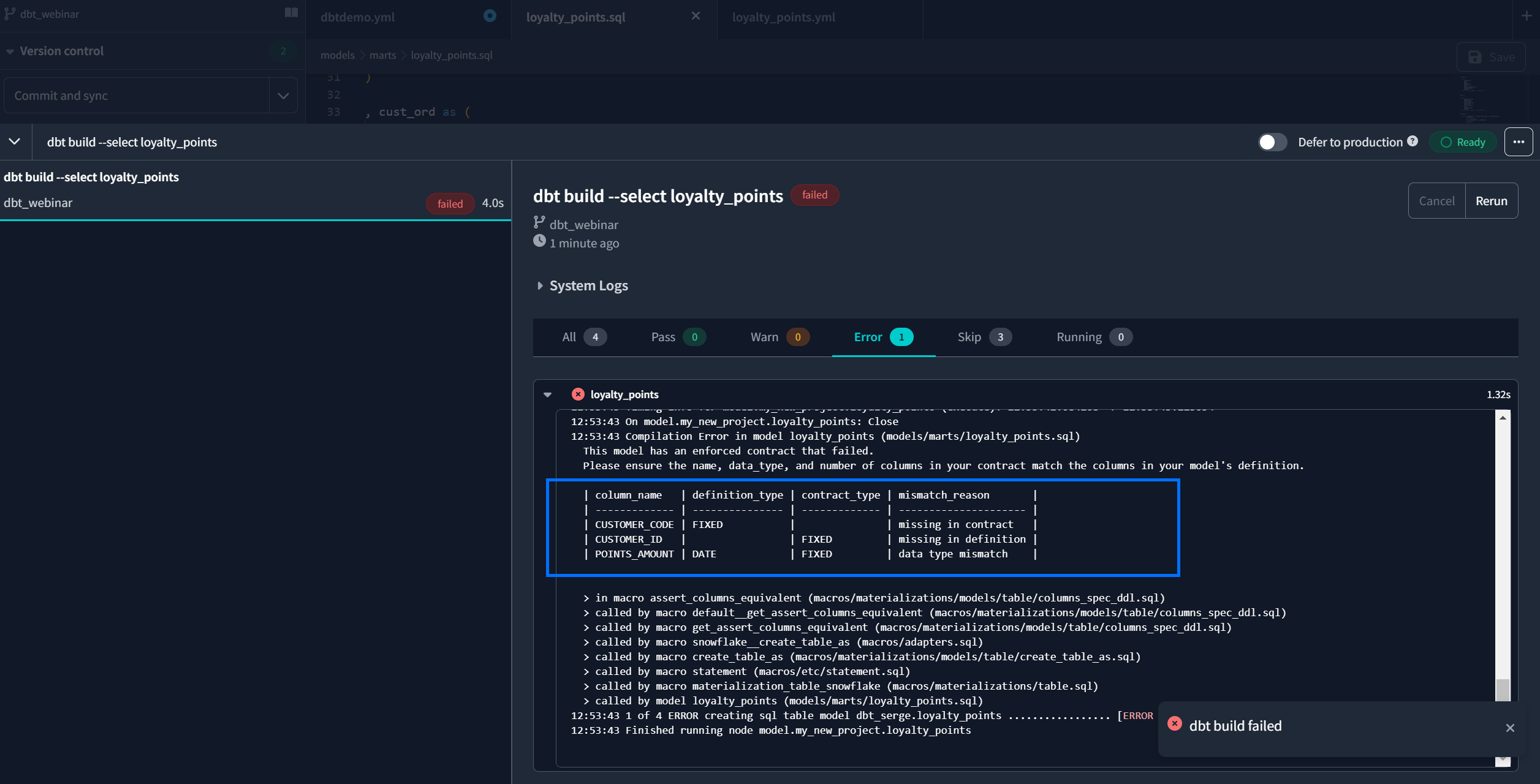1540x784 pixels.
Task: Click the git branch icon beside dbt_webinar
Action: (10, 13)
